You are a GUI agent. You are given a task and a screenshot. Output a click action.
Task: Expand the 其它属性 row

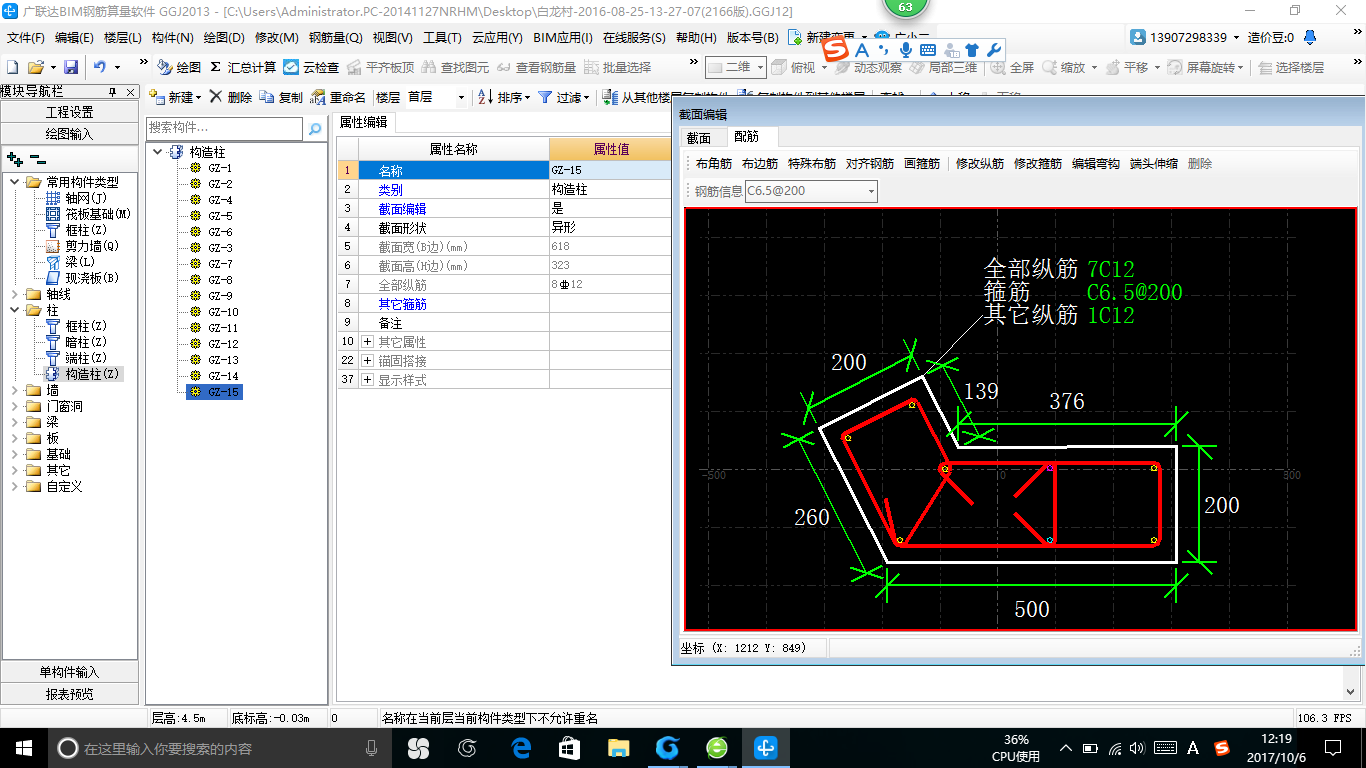coord(367,342)
